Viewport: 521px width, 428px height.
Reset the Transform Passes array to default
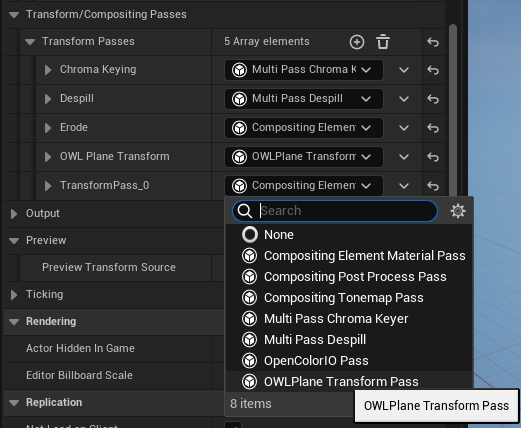433,42
